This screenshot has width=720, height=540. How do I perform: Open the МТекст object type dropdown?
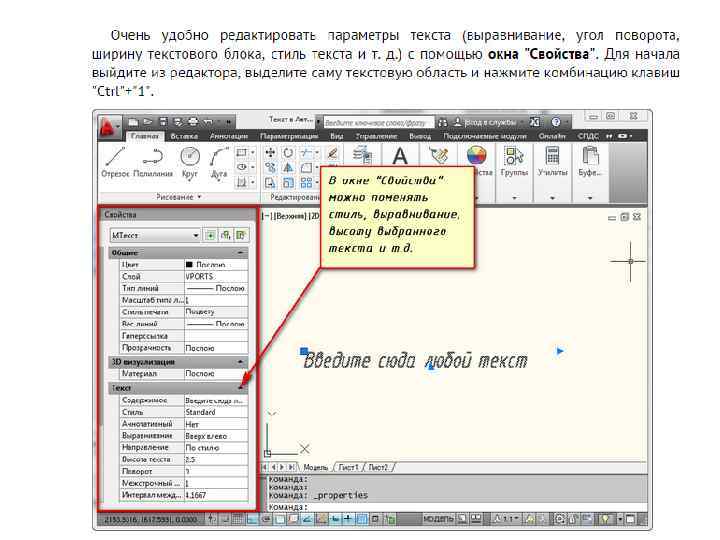point(155,235)
